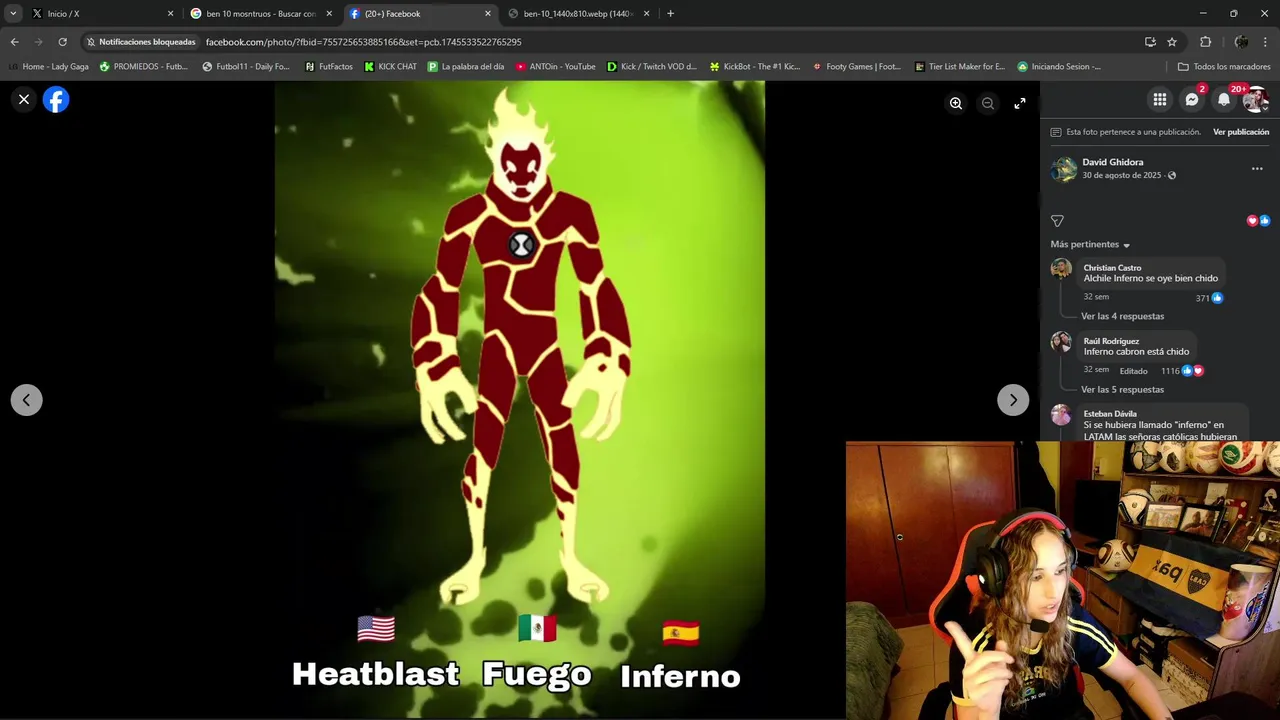Zoom in on the photo
Screen dimensions: 1280x720
[x=956, y=103]
